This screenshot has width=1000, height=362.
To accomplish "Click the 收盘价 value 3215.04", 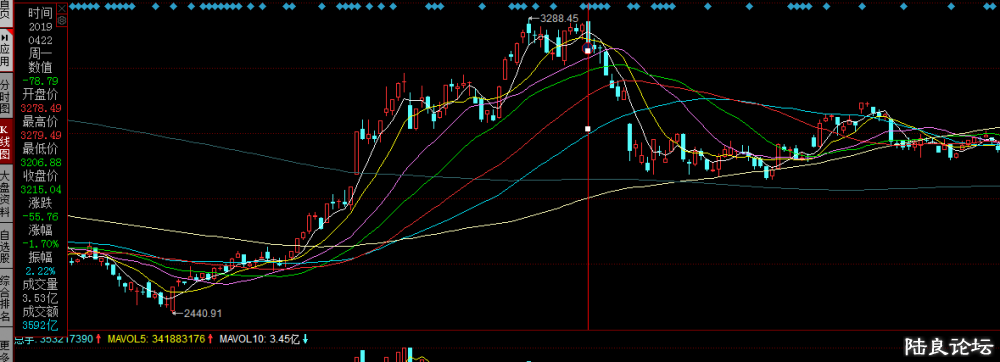I will 41,189.
